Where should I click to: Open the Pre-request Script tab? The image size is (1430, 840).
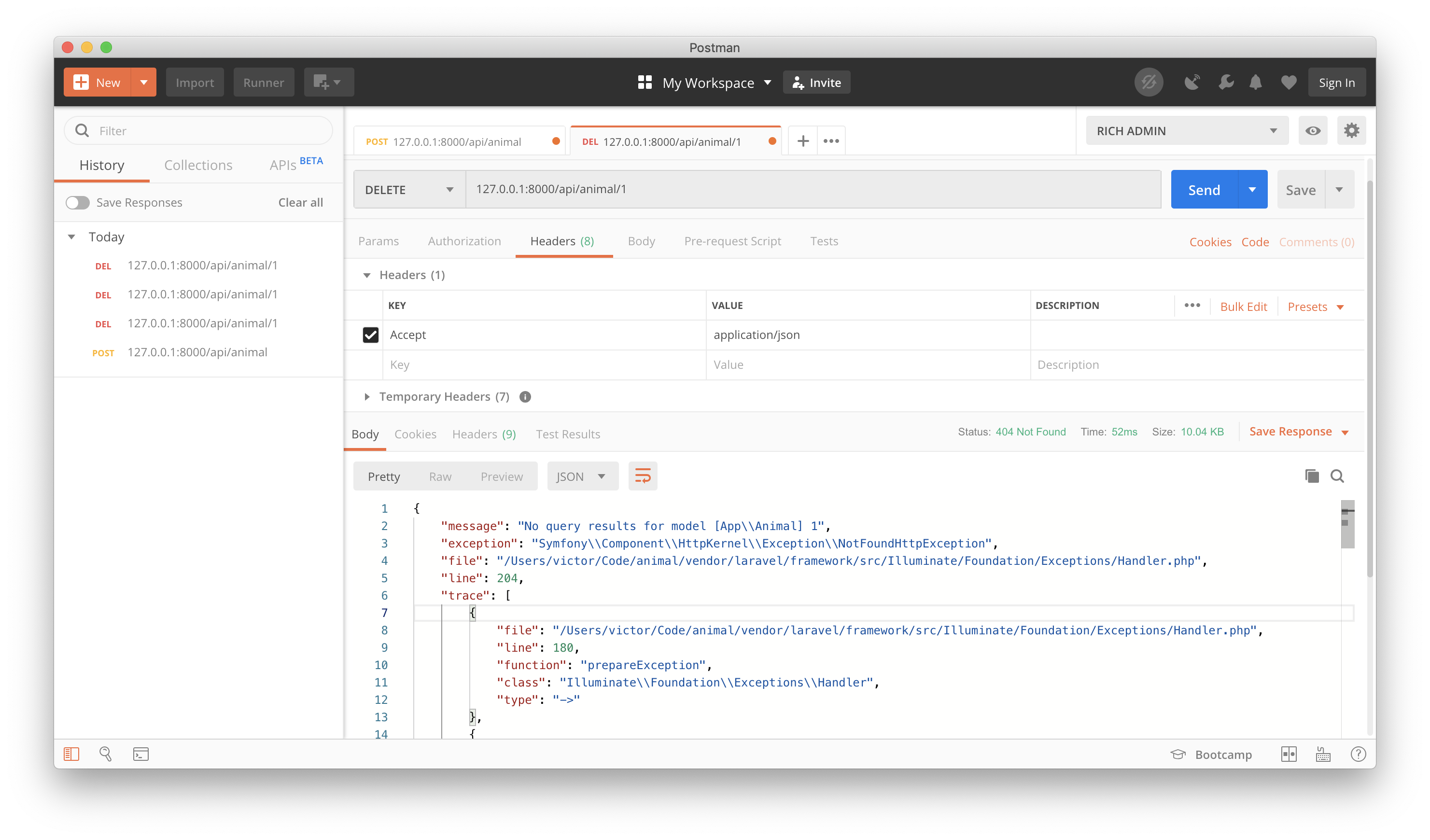click(732, 241)
